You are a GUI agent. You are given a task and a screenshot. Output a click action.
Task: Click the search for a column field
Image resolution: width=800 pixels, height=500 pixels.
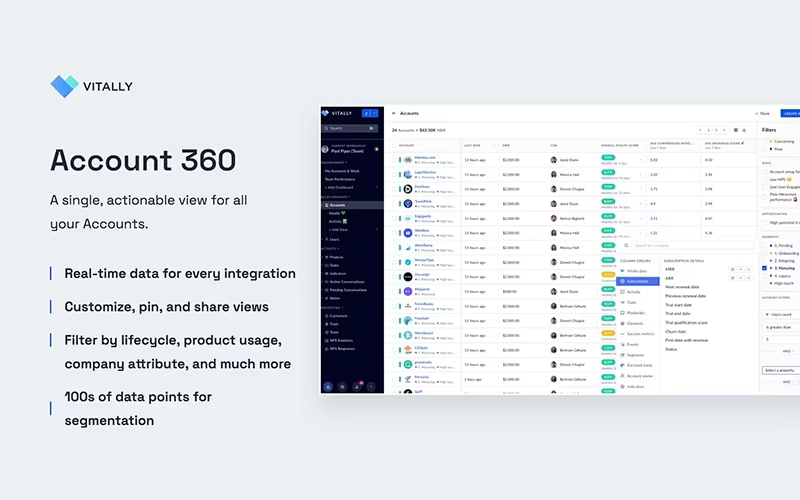[692, 245]
